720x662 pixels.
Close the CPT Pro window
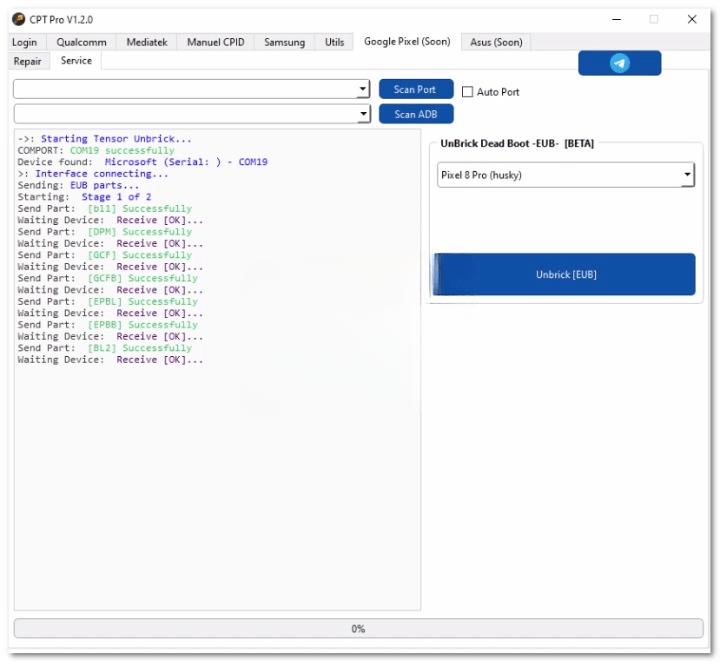pyautogui.click(x=692, y=19)
